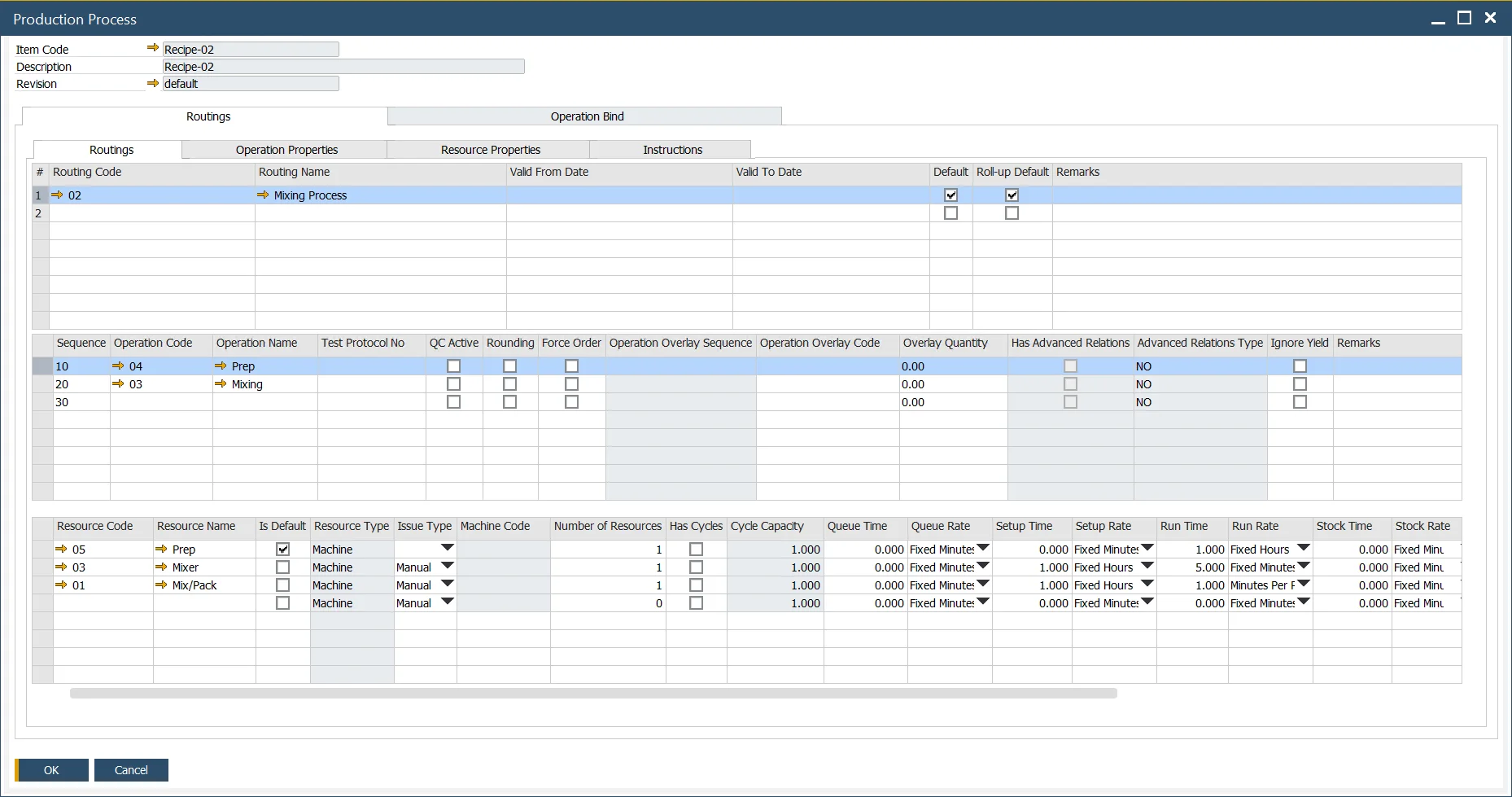Viewport: 1512px width, 797px height.
Task: Enable QC Active for the Prep operation
Action: (453, 366)
